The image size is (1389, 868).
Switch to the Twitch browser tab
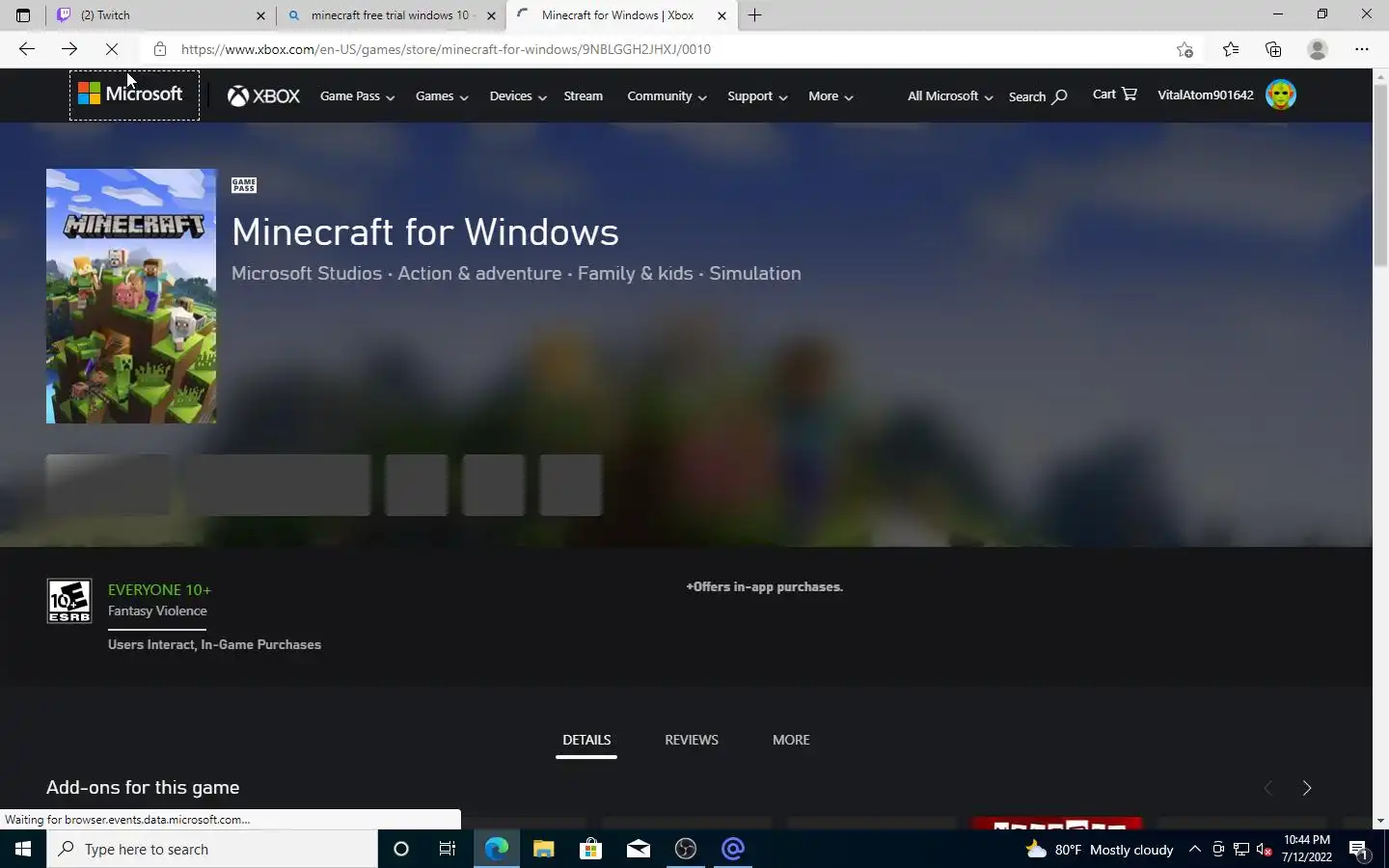coord(159,15)
